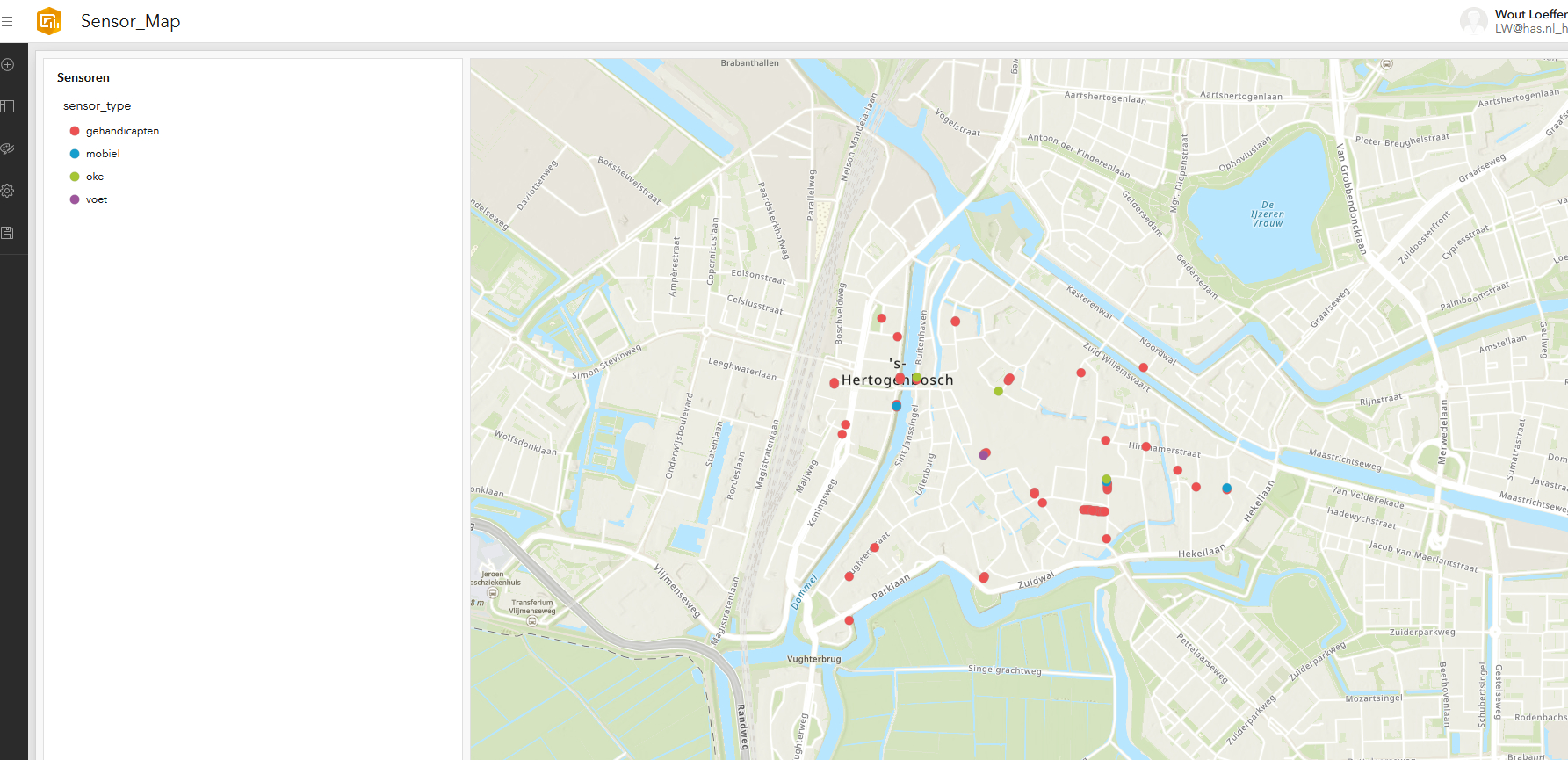Save the dashboard with floppy icon
Screen dimensions: 1568x760
[x=8, y=233]
